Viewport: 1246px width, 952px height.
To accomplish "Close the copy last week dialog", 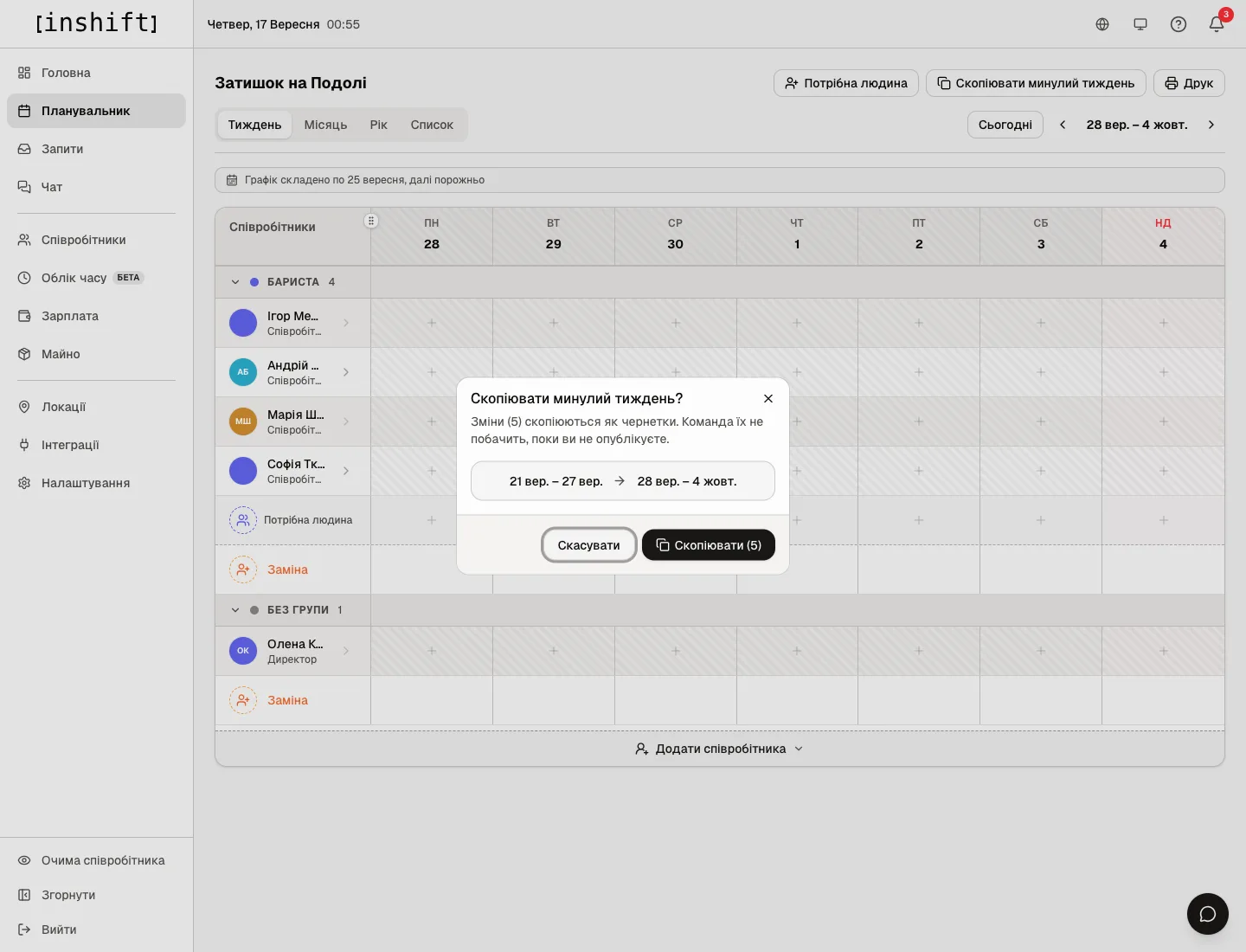I will (768, 398).
